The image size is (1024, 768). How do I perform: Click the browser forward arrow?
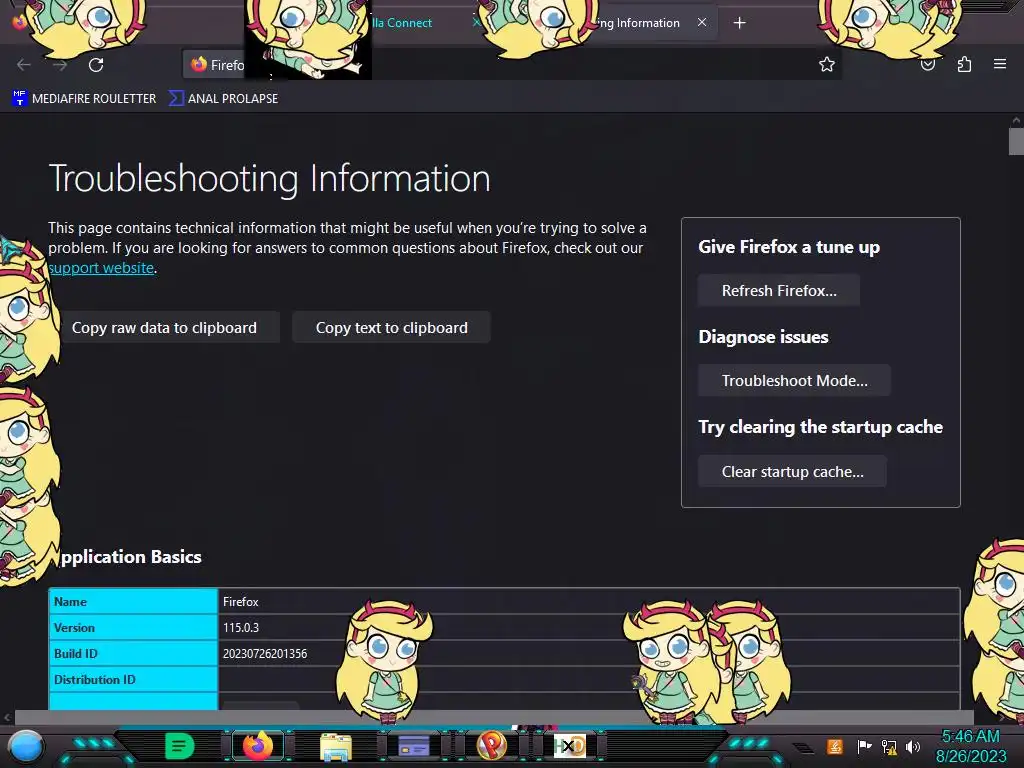pyautogui.click(x=60, y=65)
